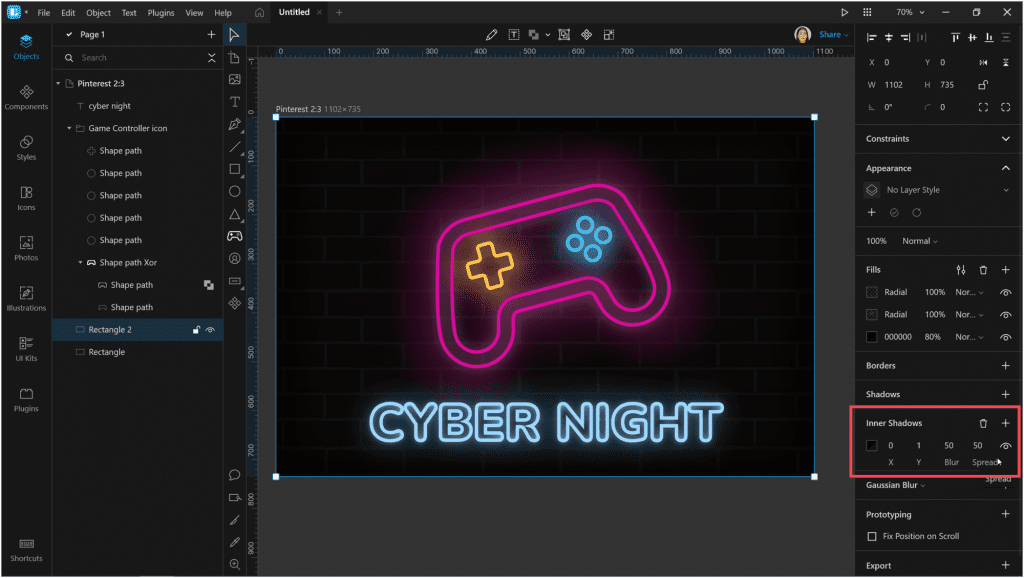The image size is (1024, 578).
Task: Open the Icons panel
Action: click(x=26, y=199)
